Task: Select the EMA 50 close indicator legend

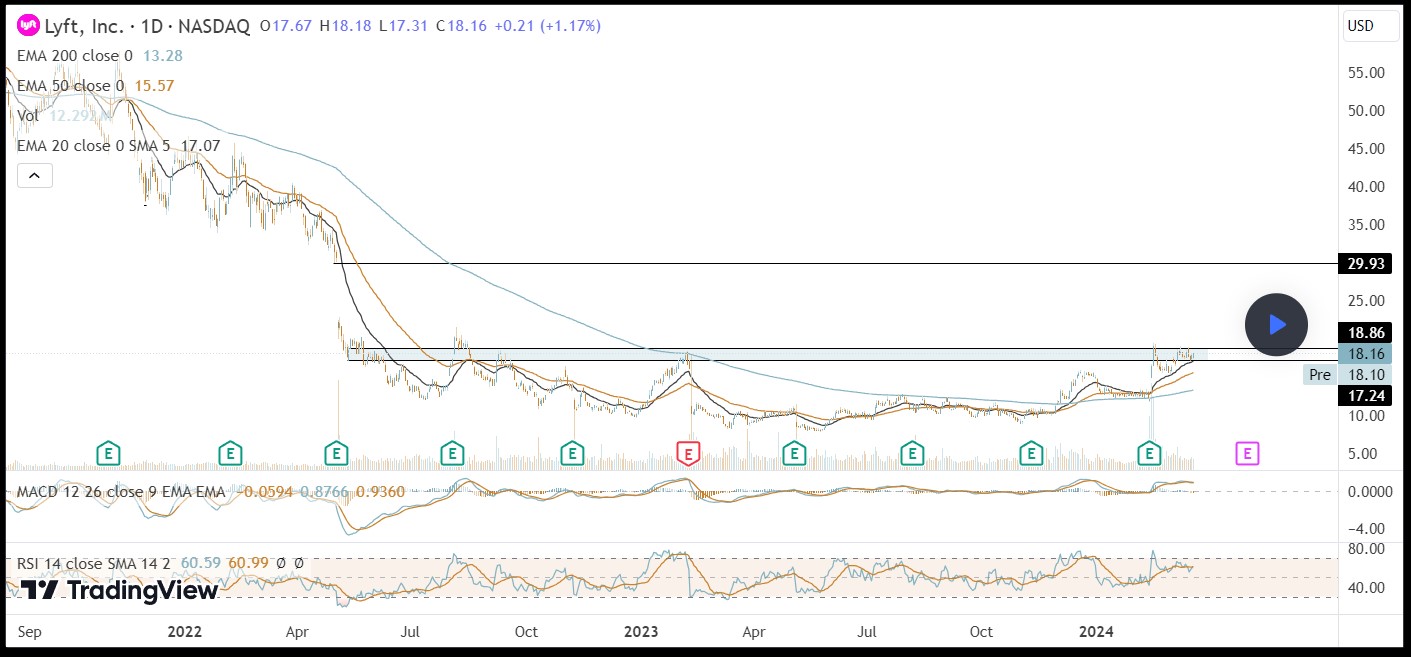Action: (71, 86)
